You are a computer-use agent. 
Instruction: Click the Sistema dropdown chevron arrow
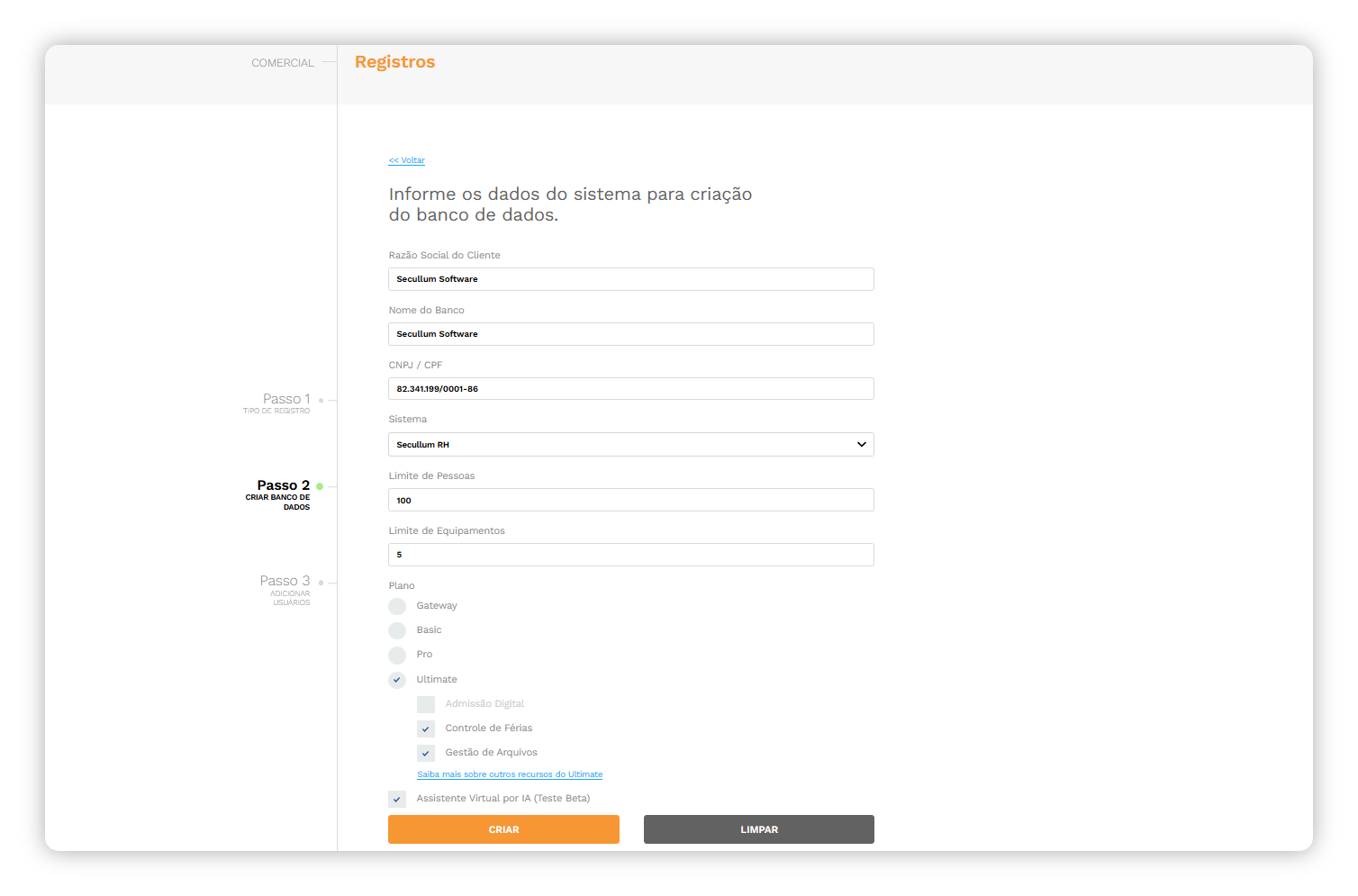862,445
